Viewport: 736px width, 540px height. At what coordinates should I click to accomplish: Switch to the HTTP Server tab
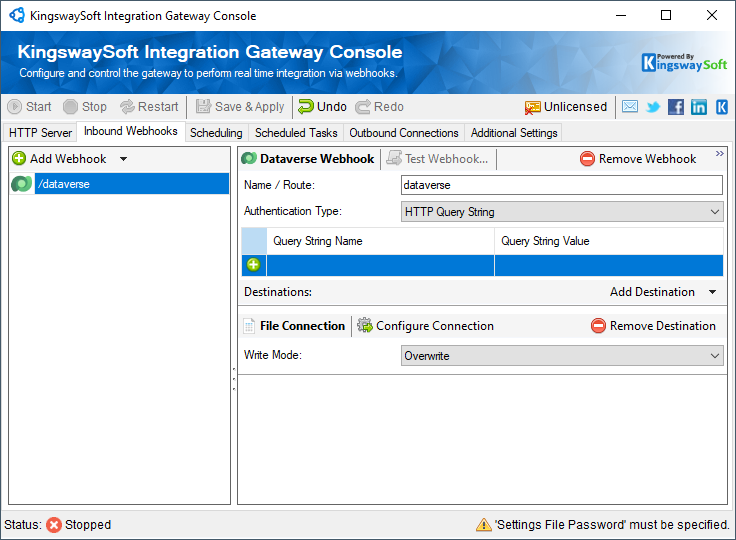click(41, 133)
